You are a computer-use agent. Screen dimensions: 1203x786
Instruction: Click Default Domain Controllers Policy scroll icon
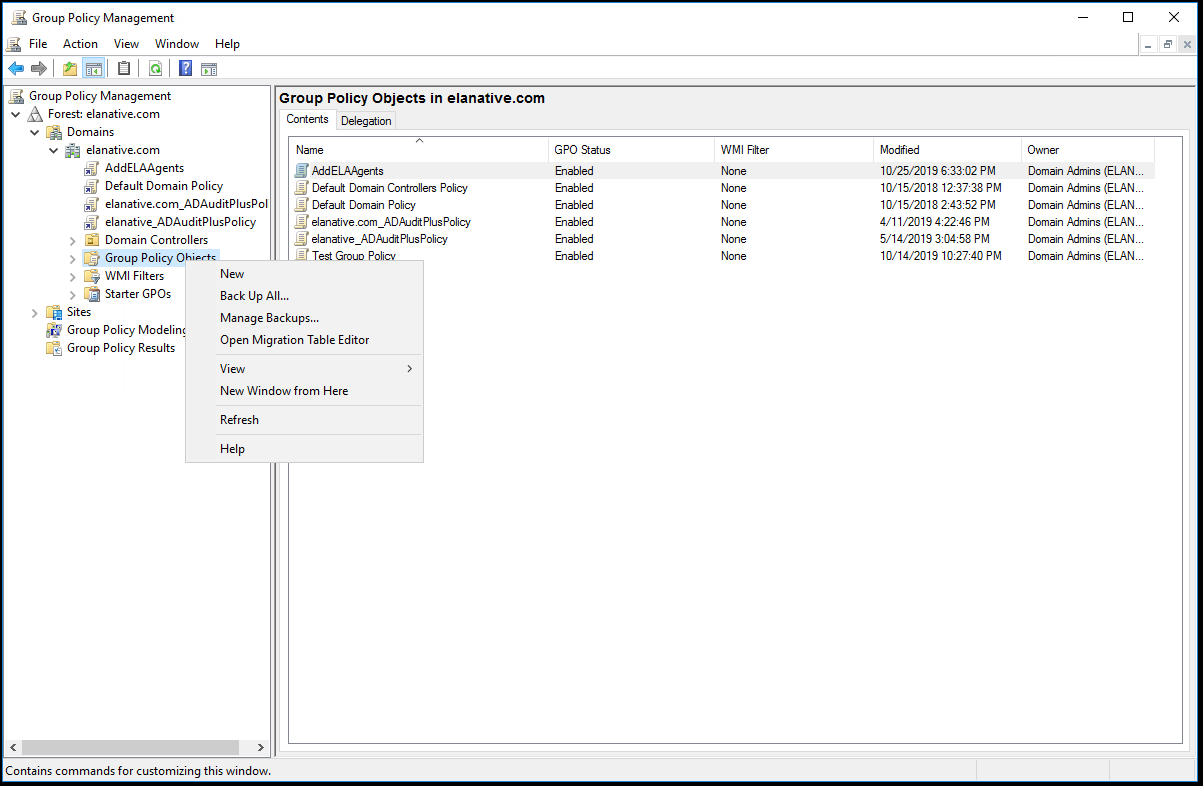pyautogui.click(x=302, y=188)
